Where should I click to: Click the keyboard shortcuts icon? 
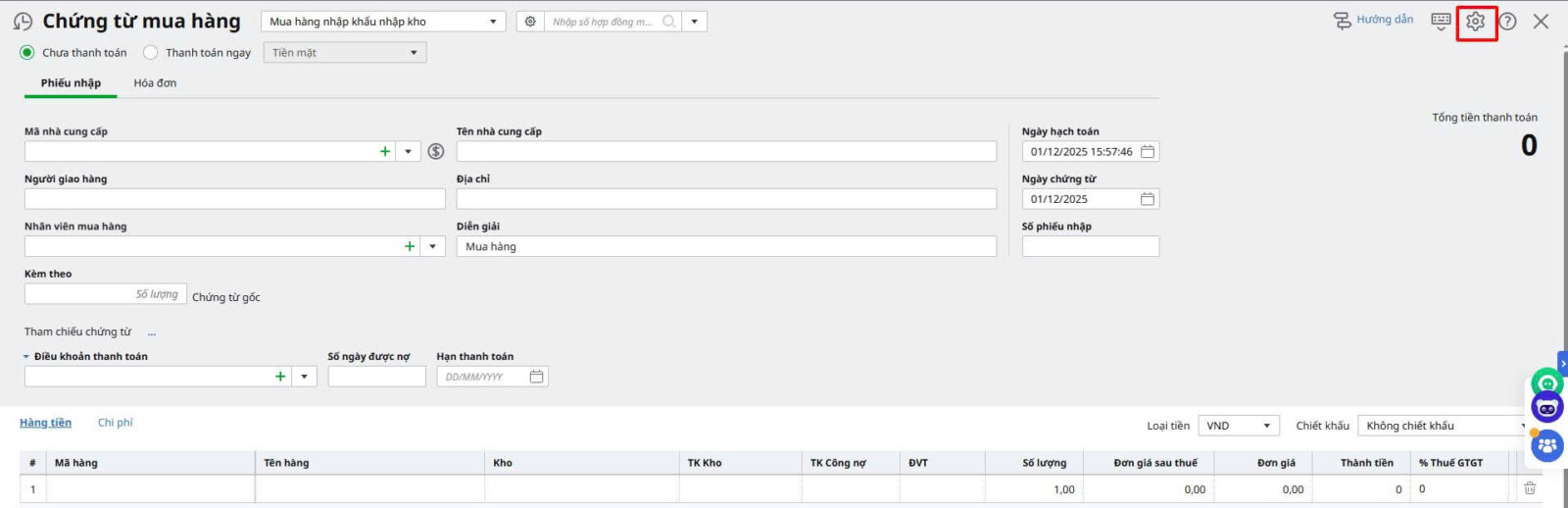(1441, 21)
